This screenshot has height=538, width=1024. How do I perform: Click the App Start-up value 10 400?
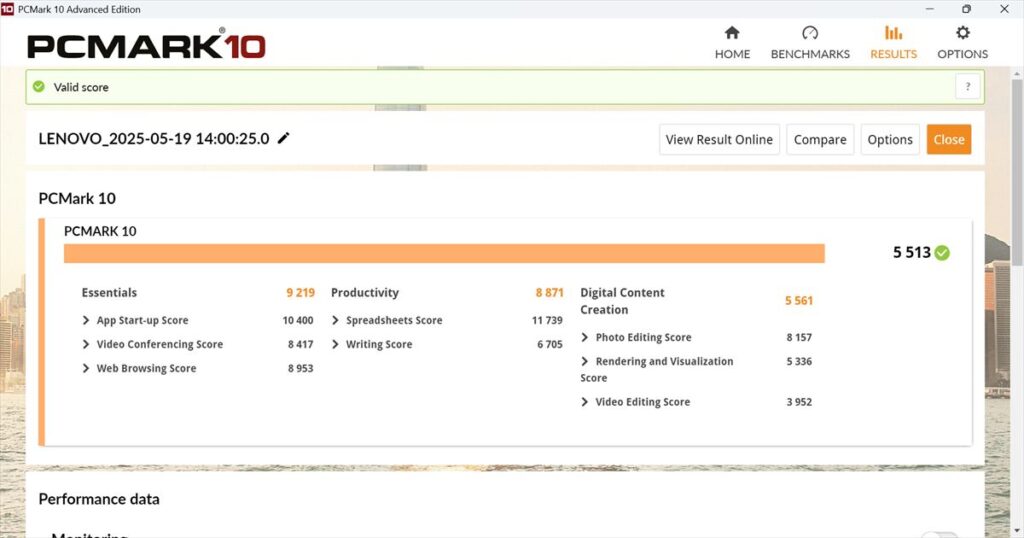click(x=298, y=320)
